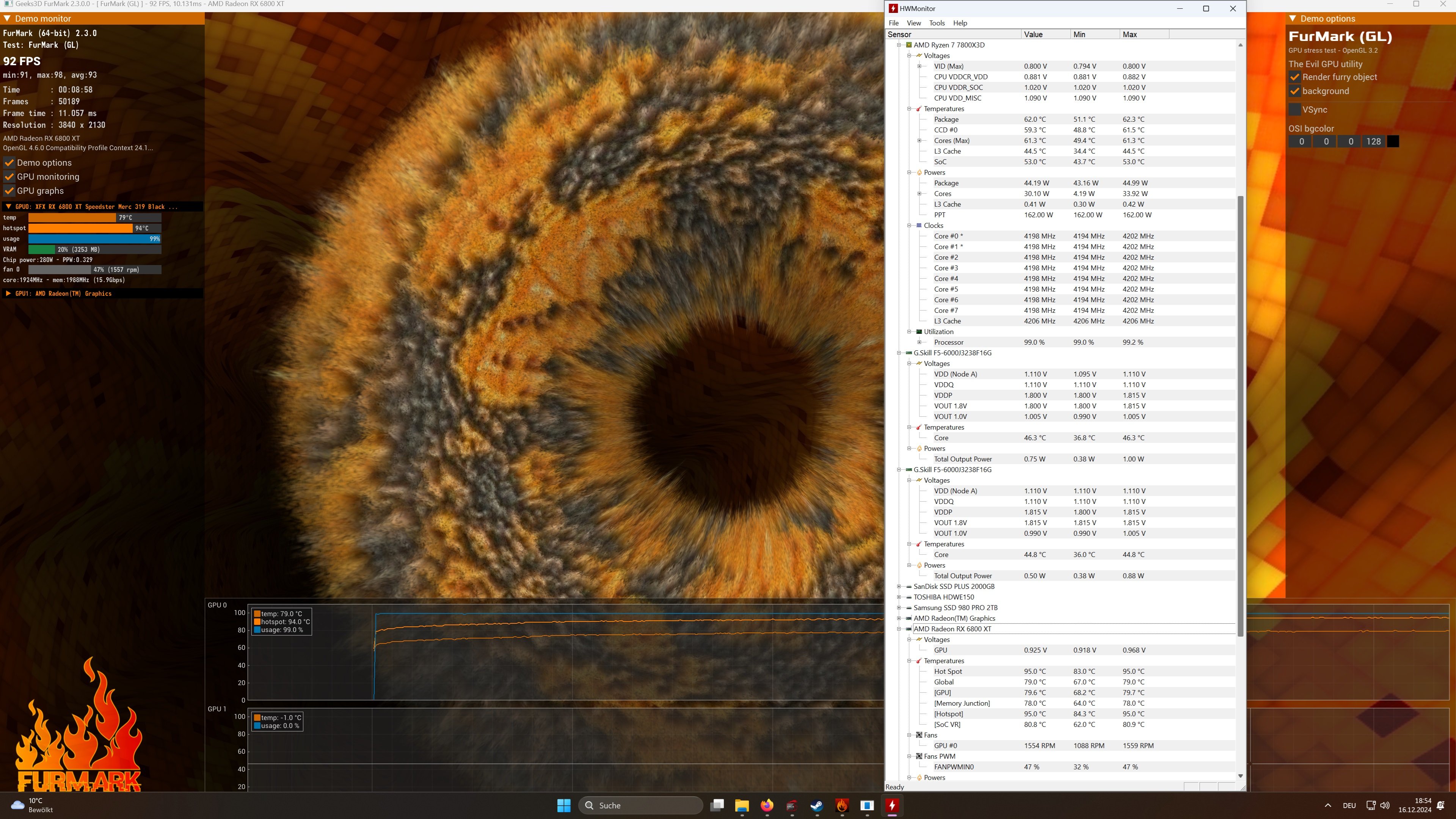Image resolution: width=1456 pixels, height=819 pixels.
Task: Open Firefox from the taskbar
Action: pos(767,805)
